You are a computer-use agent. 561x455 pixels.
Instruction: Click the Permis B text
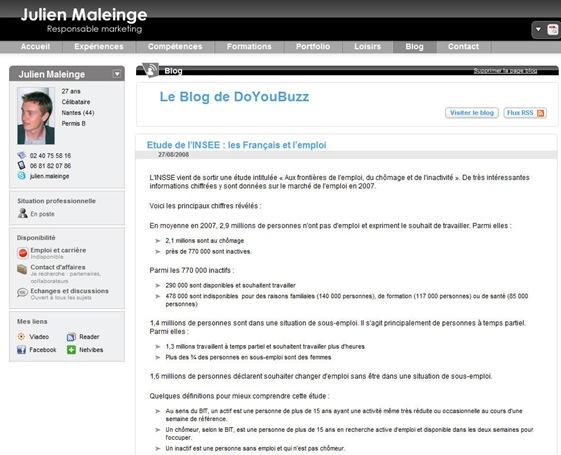coord(73,123)
